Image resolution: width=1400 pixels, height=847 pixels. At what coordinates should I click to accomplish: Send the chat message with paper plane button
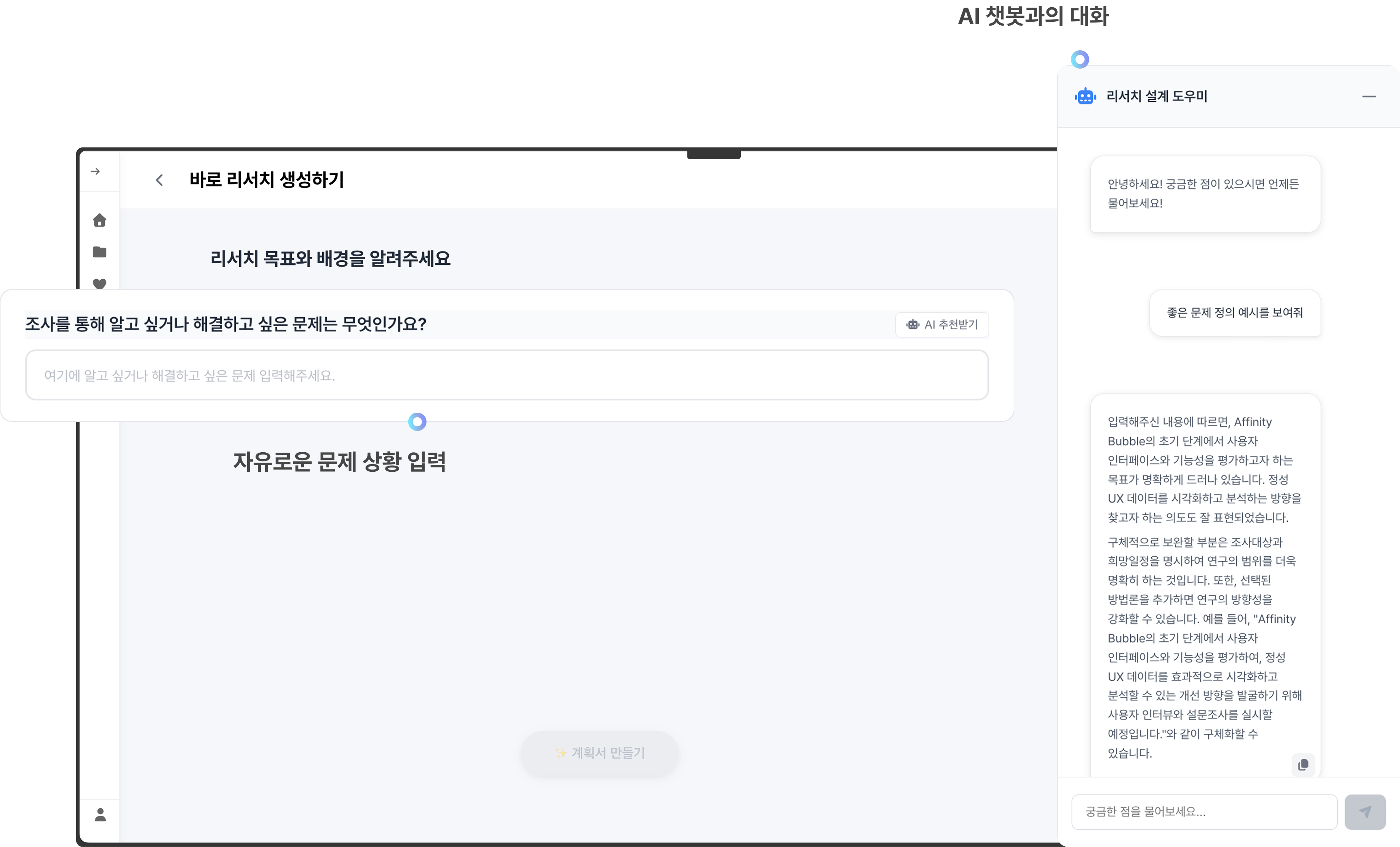(1365, 812)
